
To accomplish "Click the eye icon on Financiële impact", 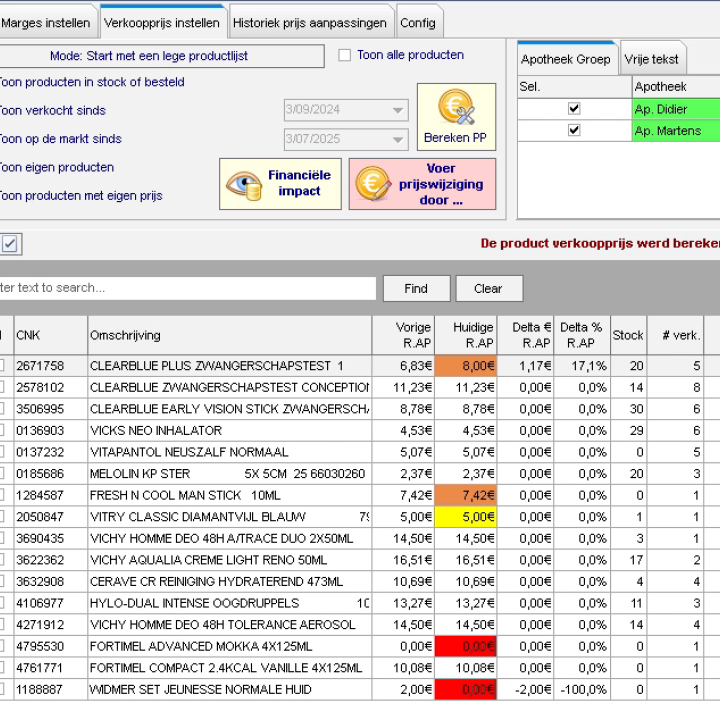I will click(x=244, y=185).
